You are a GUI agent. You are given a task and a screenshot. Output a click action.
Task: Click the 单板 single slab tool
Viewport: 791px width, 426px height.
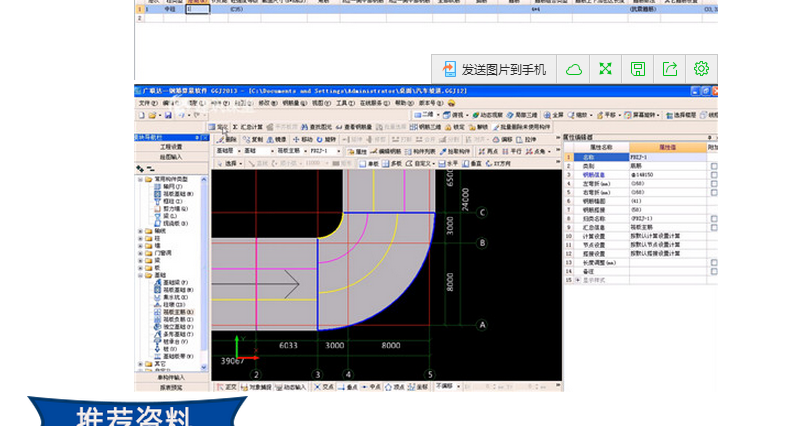point(369,164)
